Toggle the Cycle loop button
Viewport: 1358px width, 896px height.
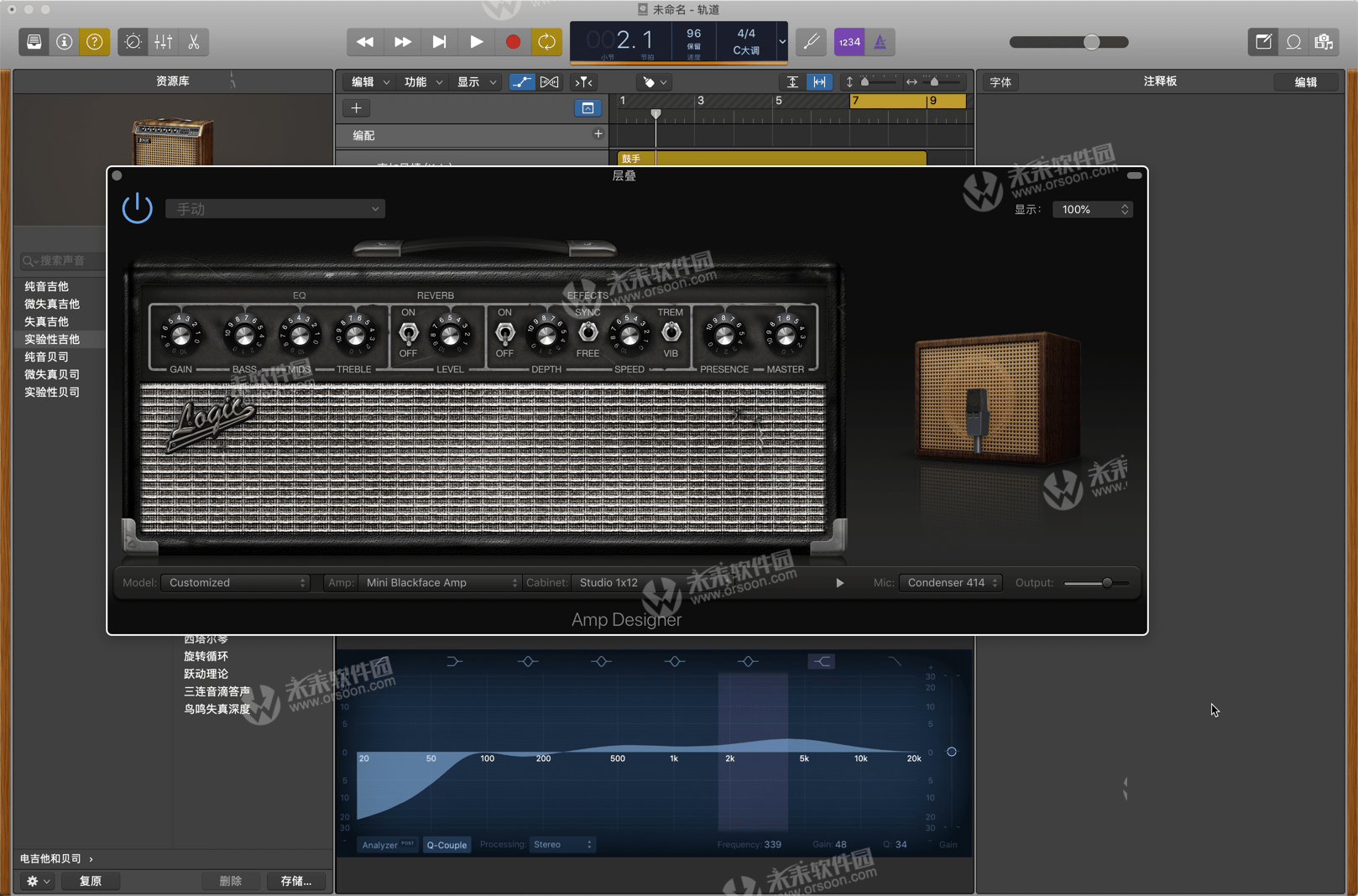[547, 42]
